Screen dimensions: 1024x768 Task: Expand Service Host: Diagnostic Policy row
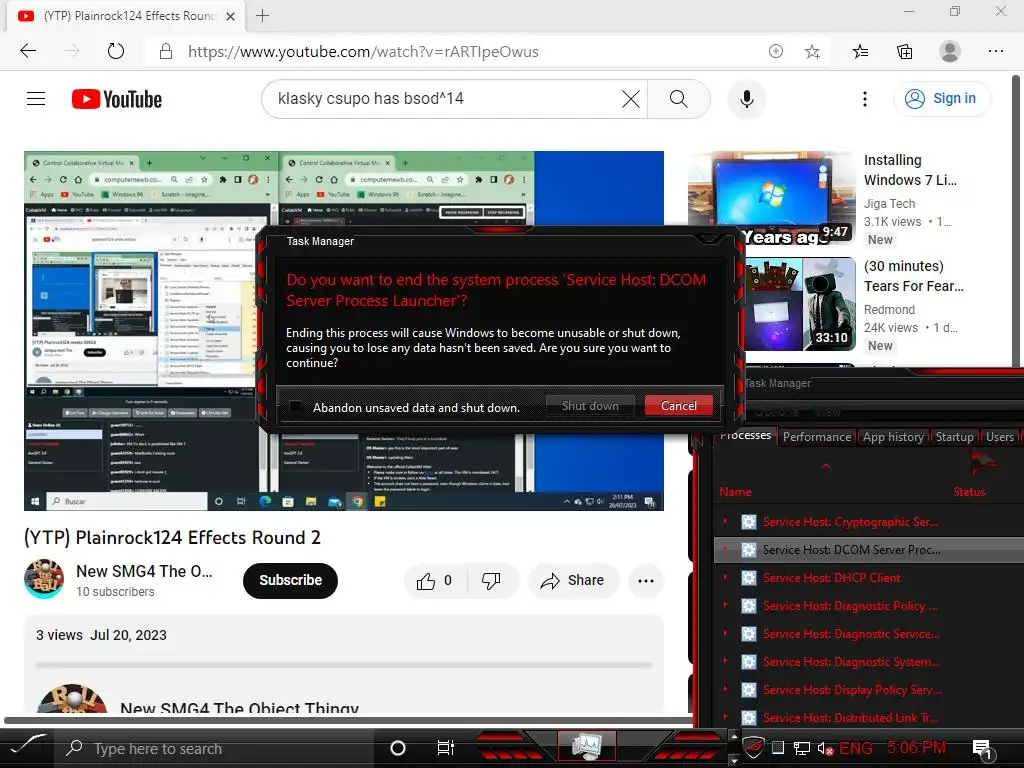[726, 605]
